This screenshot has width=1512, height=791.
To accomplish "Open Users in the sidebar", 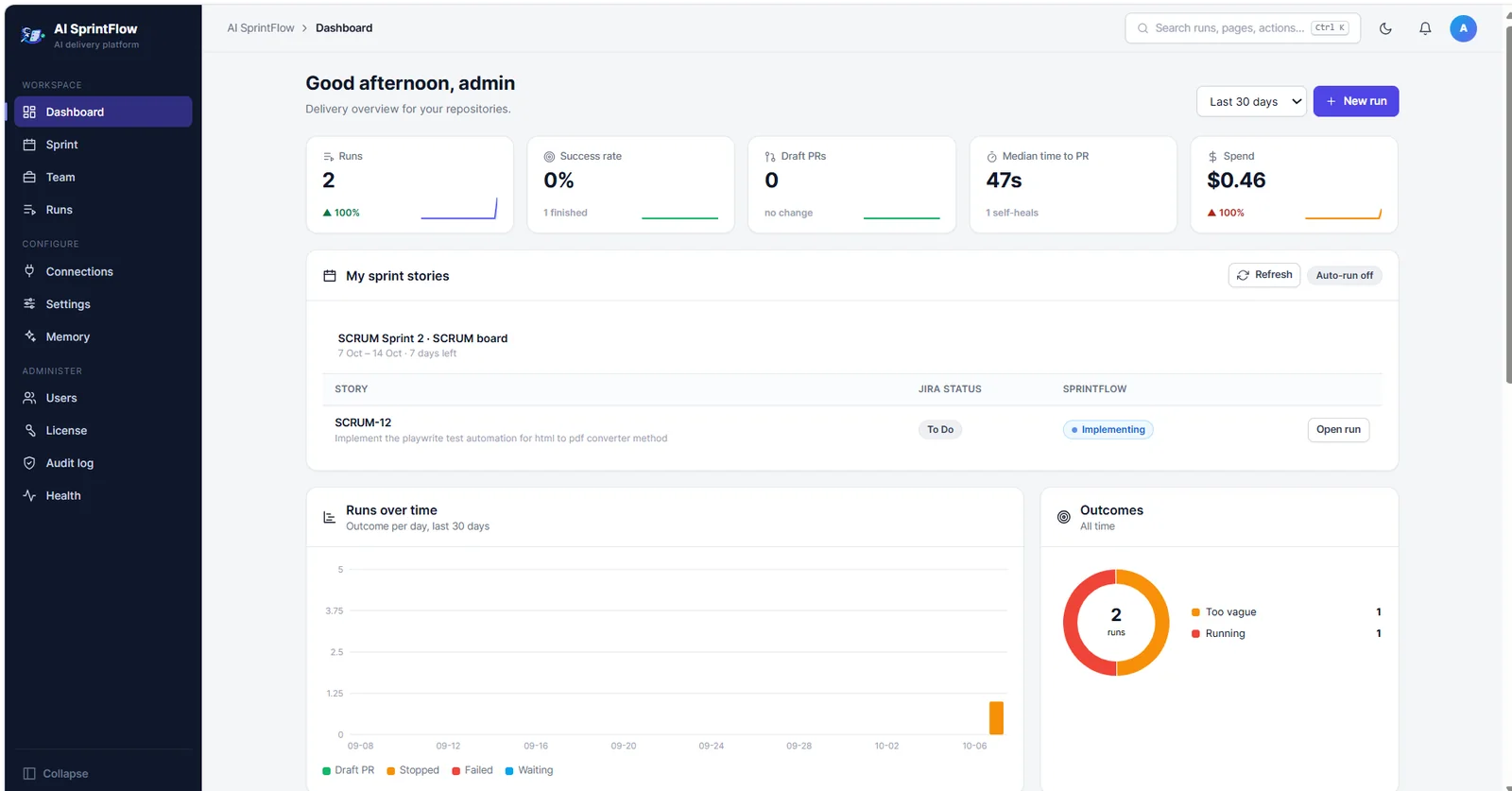I will [103, 398].
